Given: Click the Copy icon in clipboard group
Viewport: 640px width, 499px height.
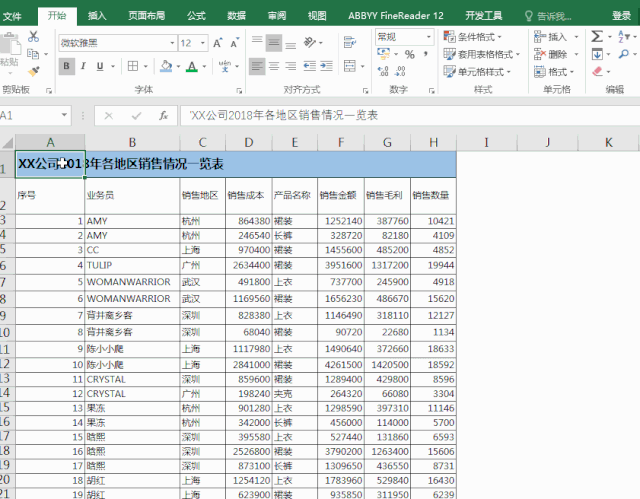Looking at the screenshot, I should pyautogui.click(x=33, y=54).
